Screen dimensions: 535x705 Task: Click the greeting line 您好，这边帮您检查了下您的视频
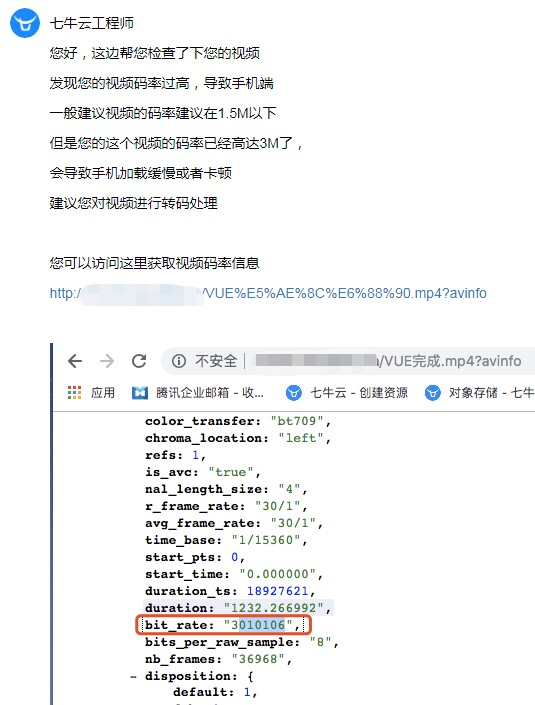click(154, 53)
